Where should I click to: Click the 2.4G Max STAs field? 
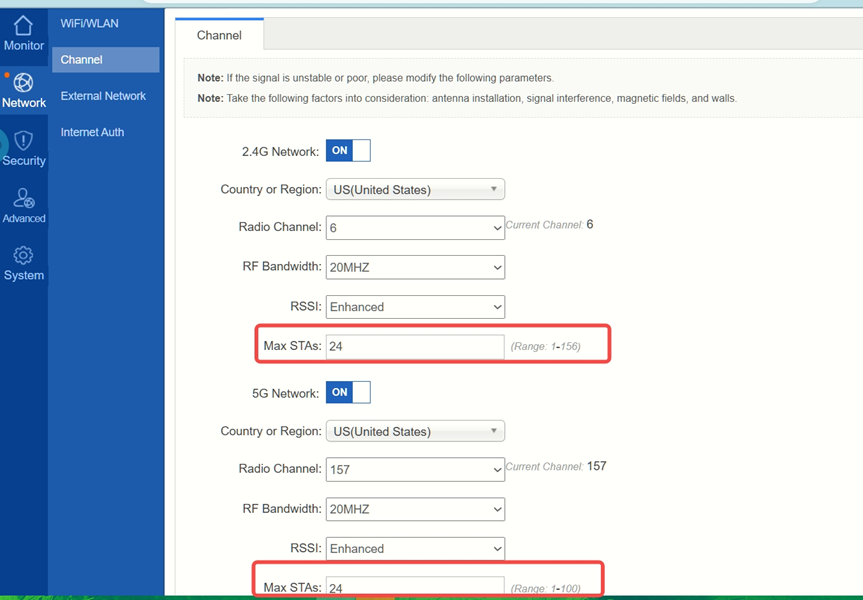[415, 347]
